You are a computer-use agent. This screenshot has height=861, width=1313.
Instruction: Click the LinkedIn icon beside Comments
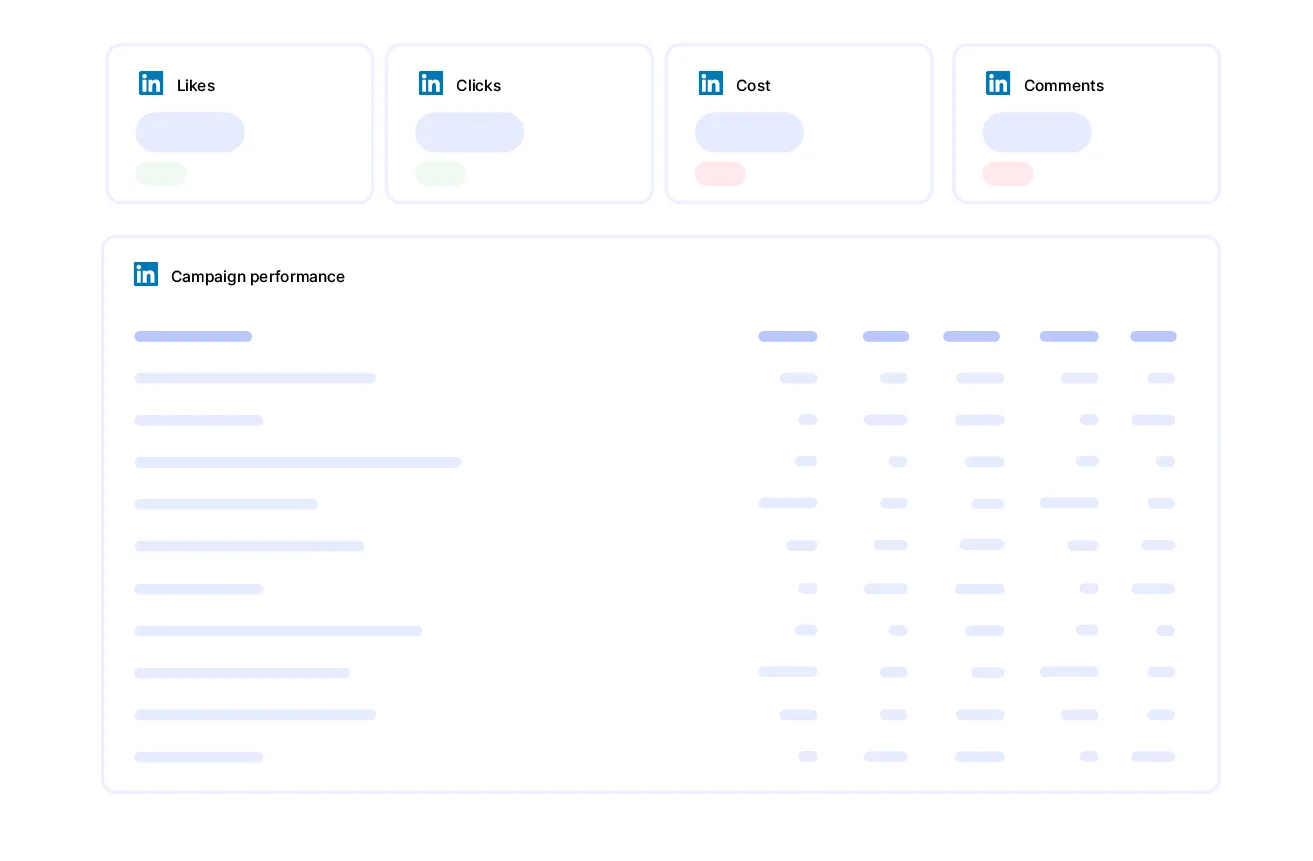998,84
